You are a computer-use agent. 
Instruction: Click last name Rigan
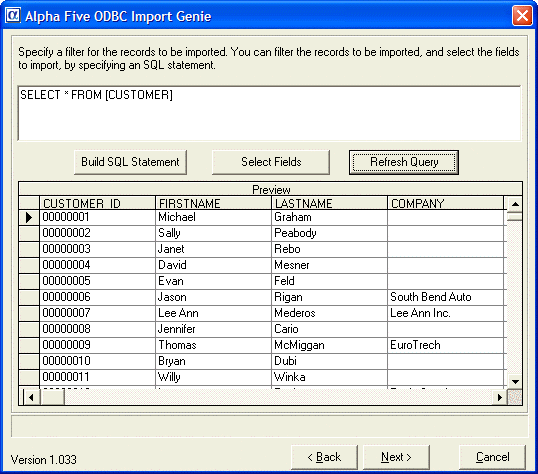(x=329, y=297)
